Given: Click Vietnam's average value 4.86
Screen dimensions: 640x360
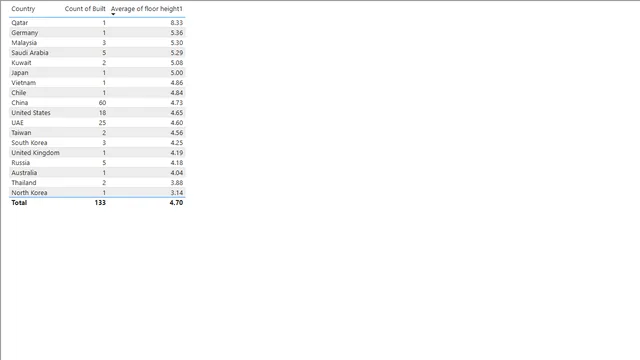Looking at the screenshot, I should click(x=177, y=82).
